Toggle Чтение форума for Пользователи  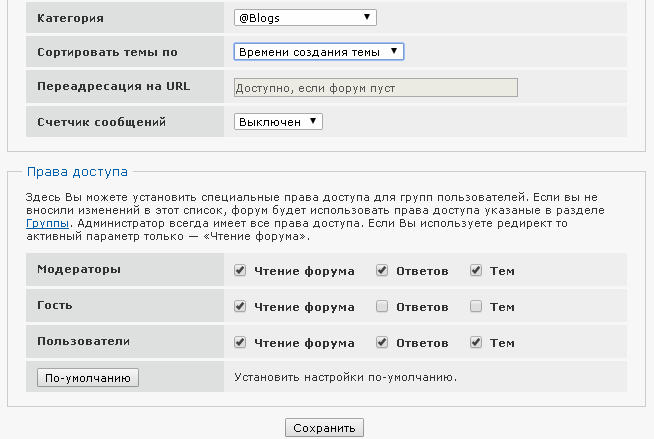tap(240, 342)
